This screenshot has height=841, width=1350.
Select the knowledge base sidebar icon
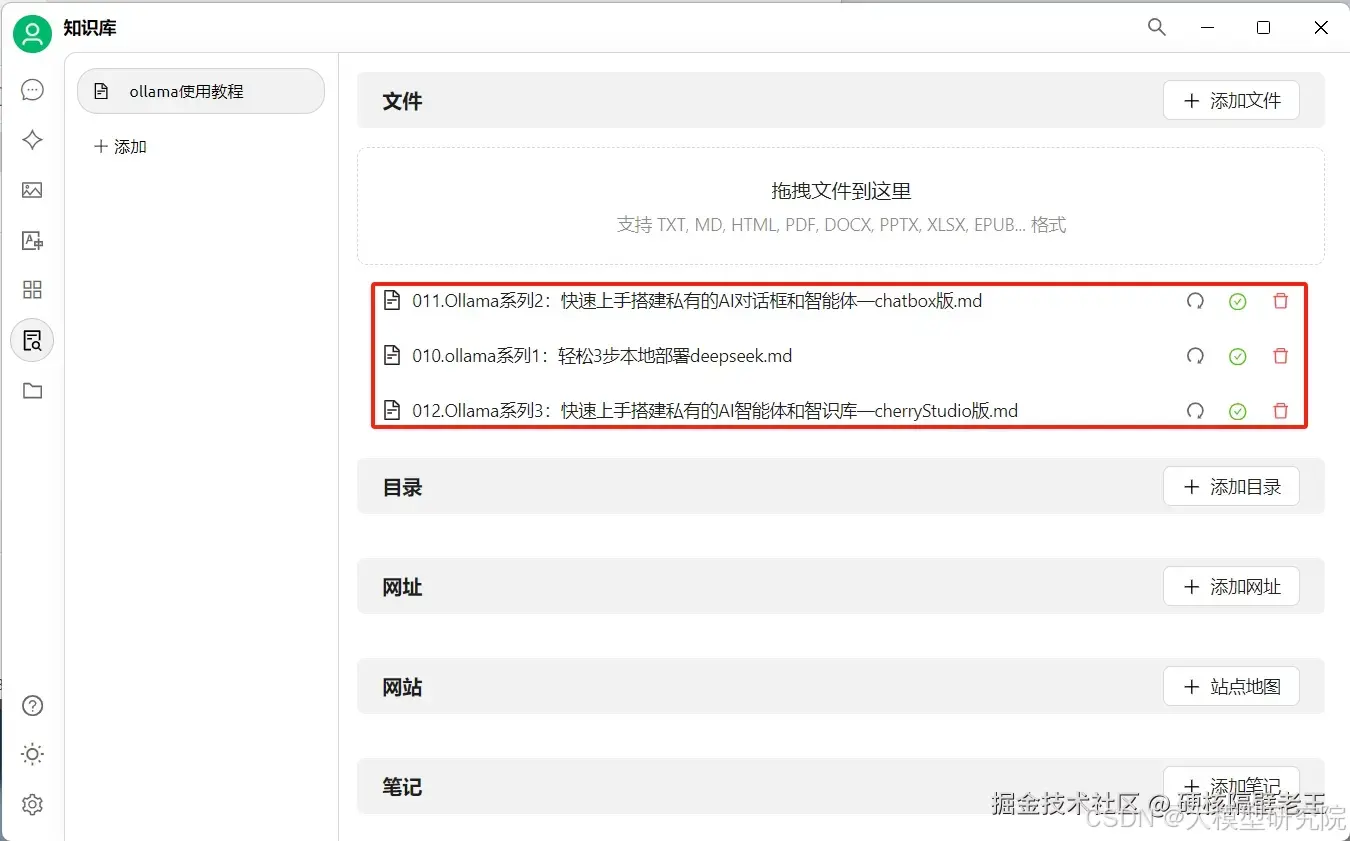pyautogui.click(x=32, y=340)
